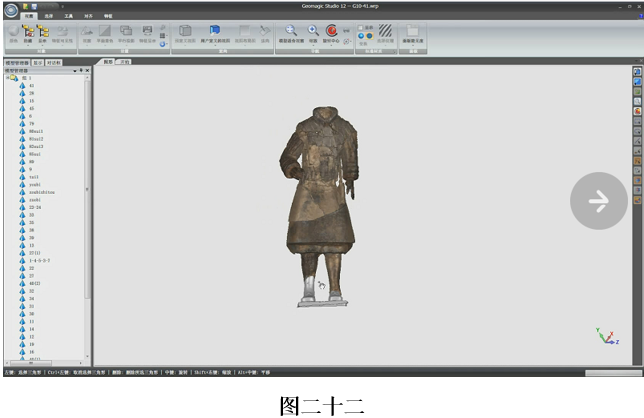Close the Model Manager panel
Image resolution: width=644 pixels, height=418 pixels.
[87, 71]
